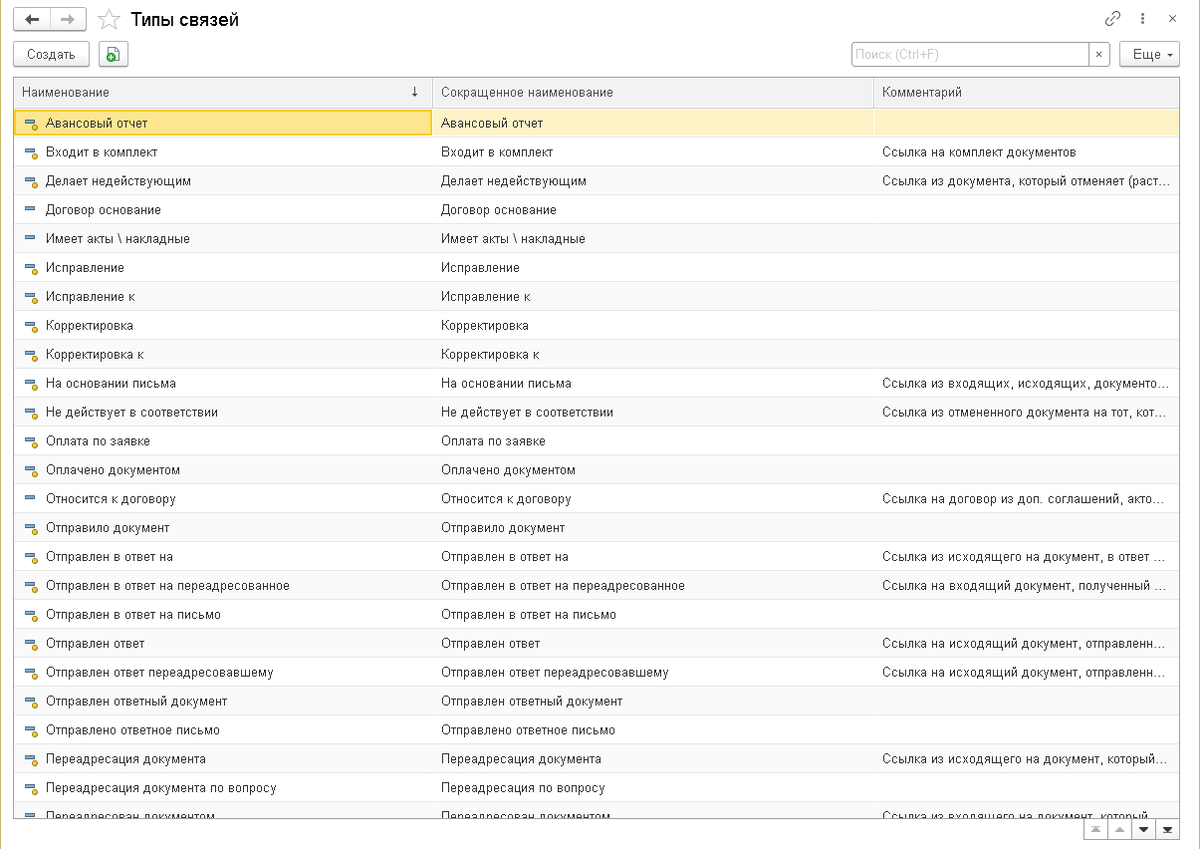Click comment Ссылка на комплект документов
The width and height of the screenshot is (1200, 849).
(x=979, y=153)
